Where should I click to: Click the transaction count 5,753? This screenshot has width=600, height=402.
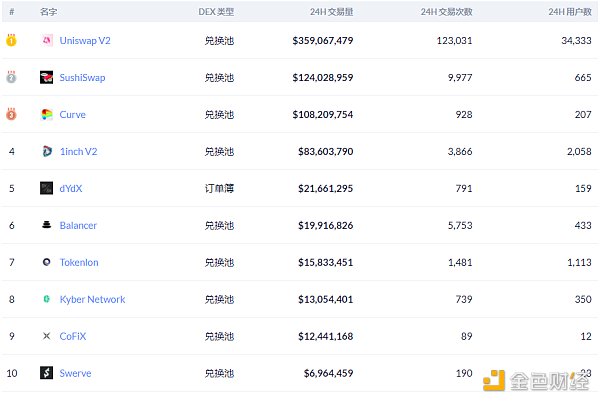tap(460, 225)
